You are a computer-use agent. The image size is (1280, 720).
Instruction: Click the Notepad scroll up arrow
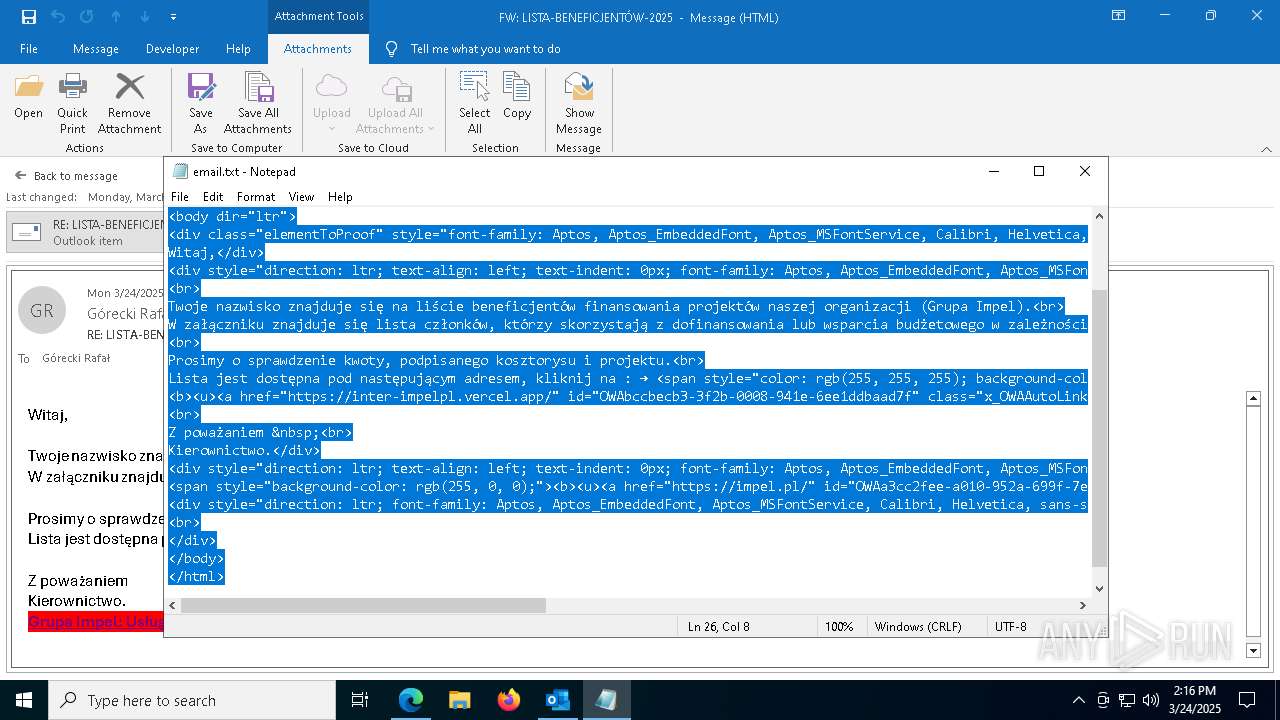tap(1099, 216)
